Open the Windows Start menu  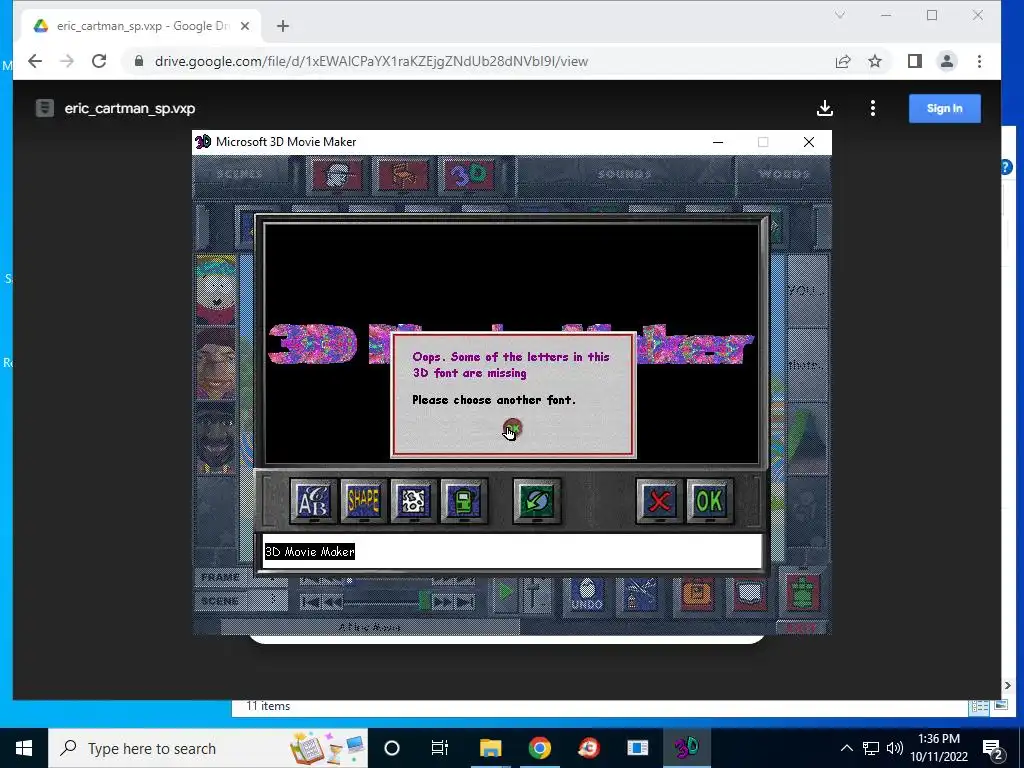pyautogui.click(x=24, y=748)
